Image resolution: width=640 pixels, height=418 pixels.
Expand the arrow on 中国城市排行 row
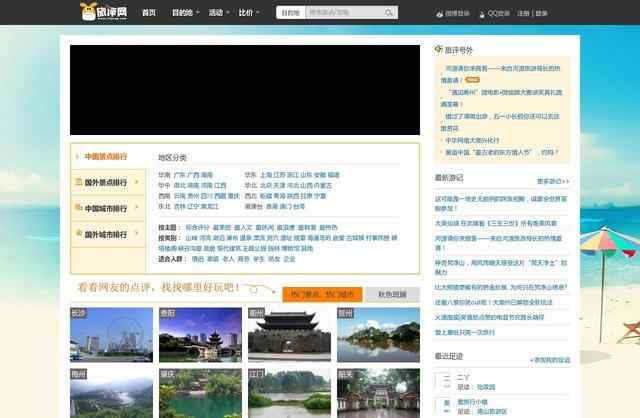(136, 208)
